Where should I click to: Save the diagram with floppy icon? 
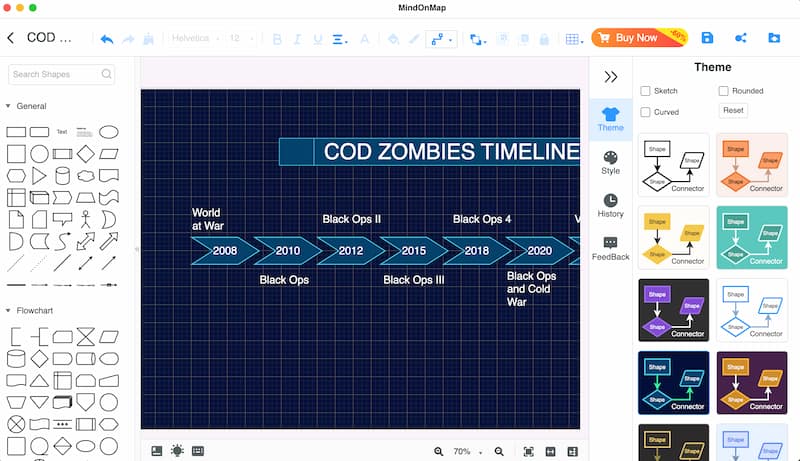coord(707,38)
